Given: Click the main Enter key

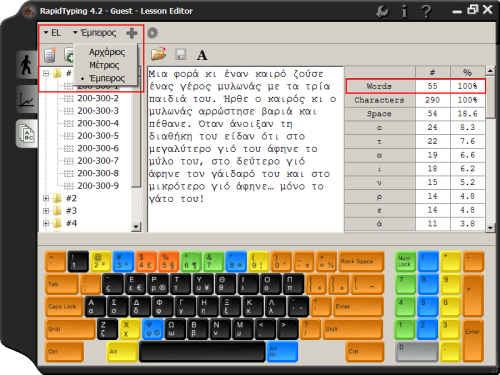Looking at the screenshot, I should 358,307.
